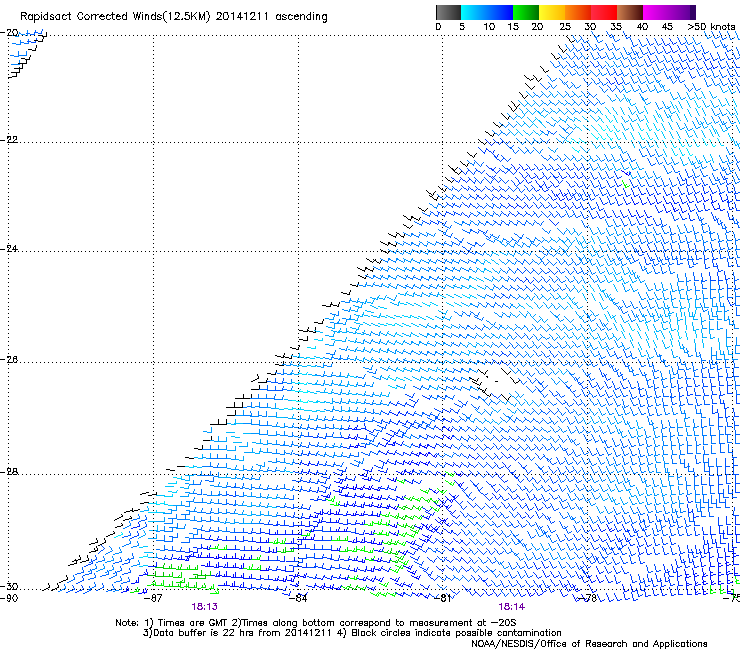Click the longitude label '-90'
Viewport: 740px width, 650px height.
pyautogui.click(x=9, y=599)
